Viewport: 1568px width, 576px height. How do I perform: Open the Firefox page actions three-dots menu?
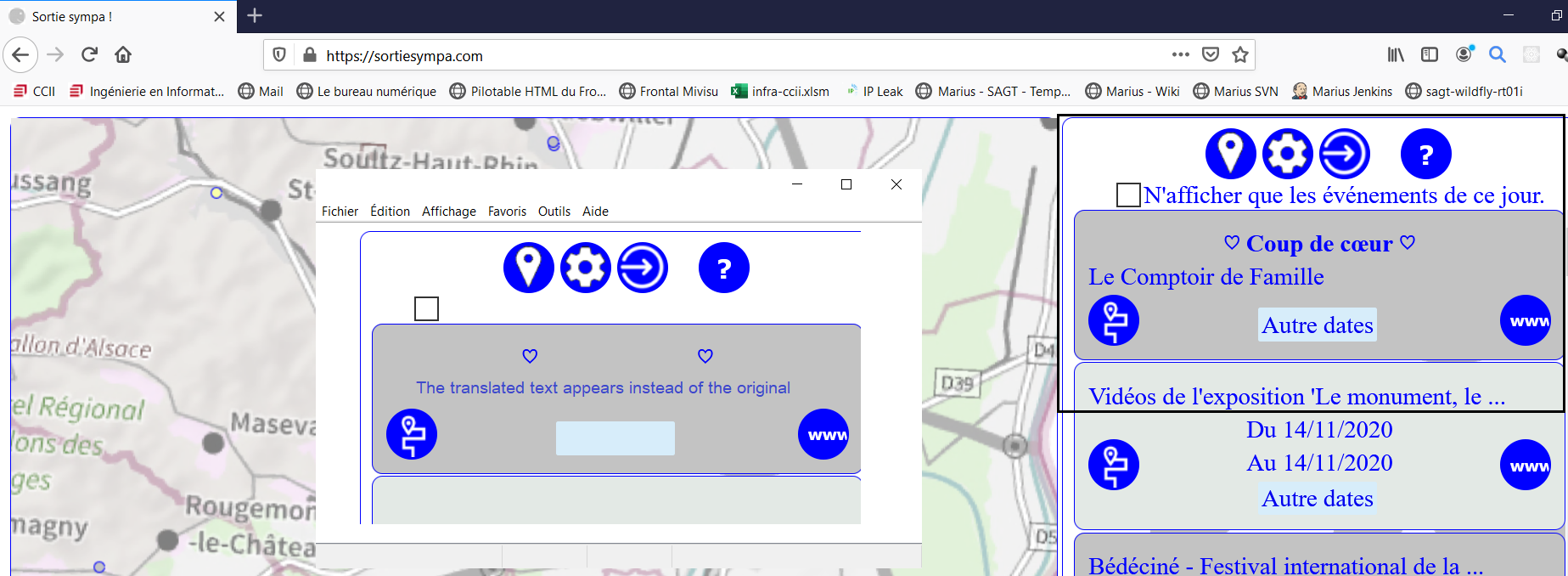coord(1180,54)
